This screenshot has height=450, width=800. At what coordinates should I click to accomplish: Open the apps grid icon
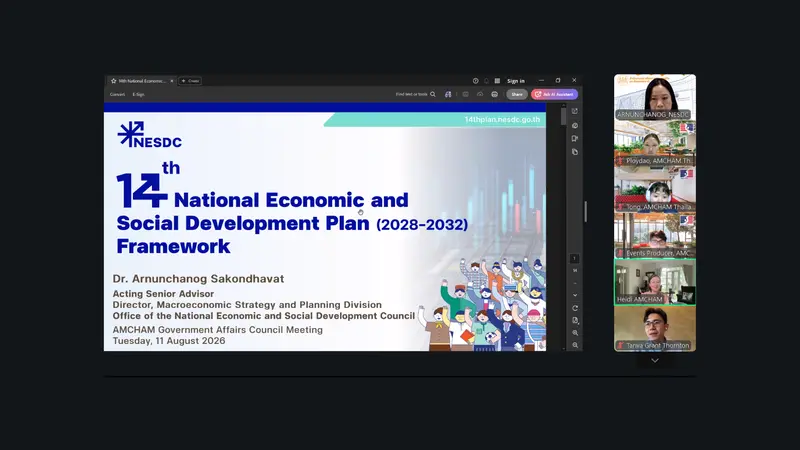pos(497,81)
